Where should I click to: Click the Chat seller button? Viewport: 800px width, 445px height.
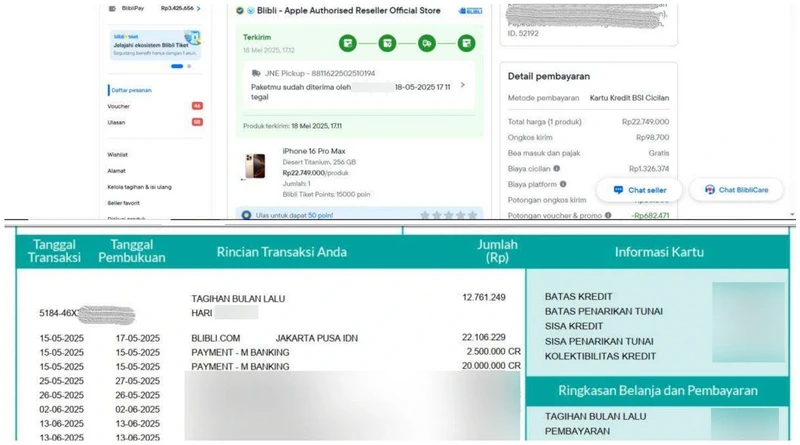[639, 190]
